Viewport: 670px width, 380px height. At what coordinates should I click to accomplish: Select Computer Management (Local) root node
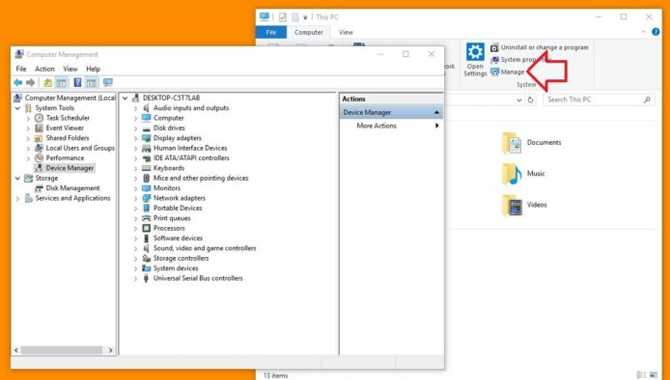70,98
